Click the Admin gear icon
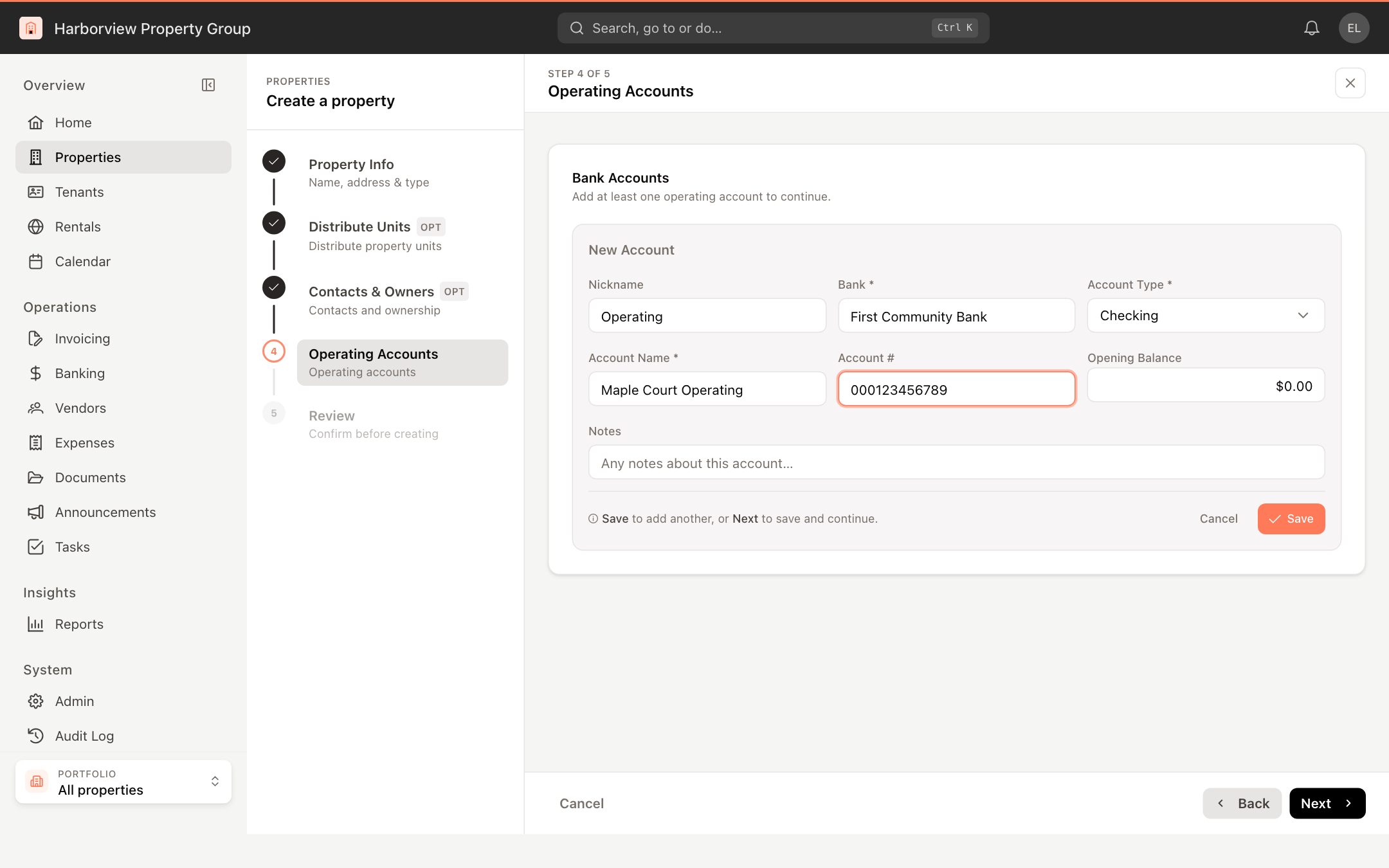This screenshot has width=1389, height=868. 36,701
